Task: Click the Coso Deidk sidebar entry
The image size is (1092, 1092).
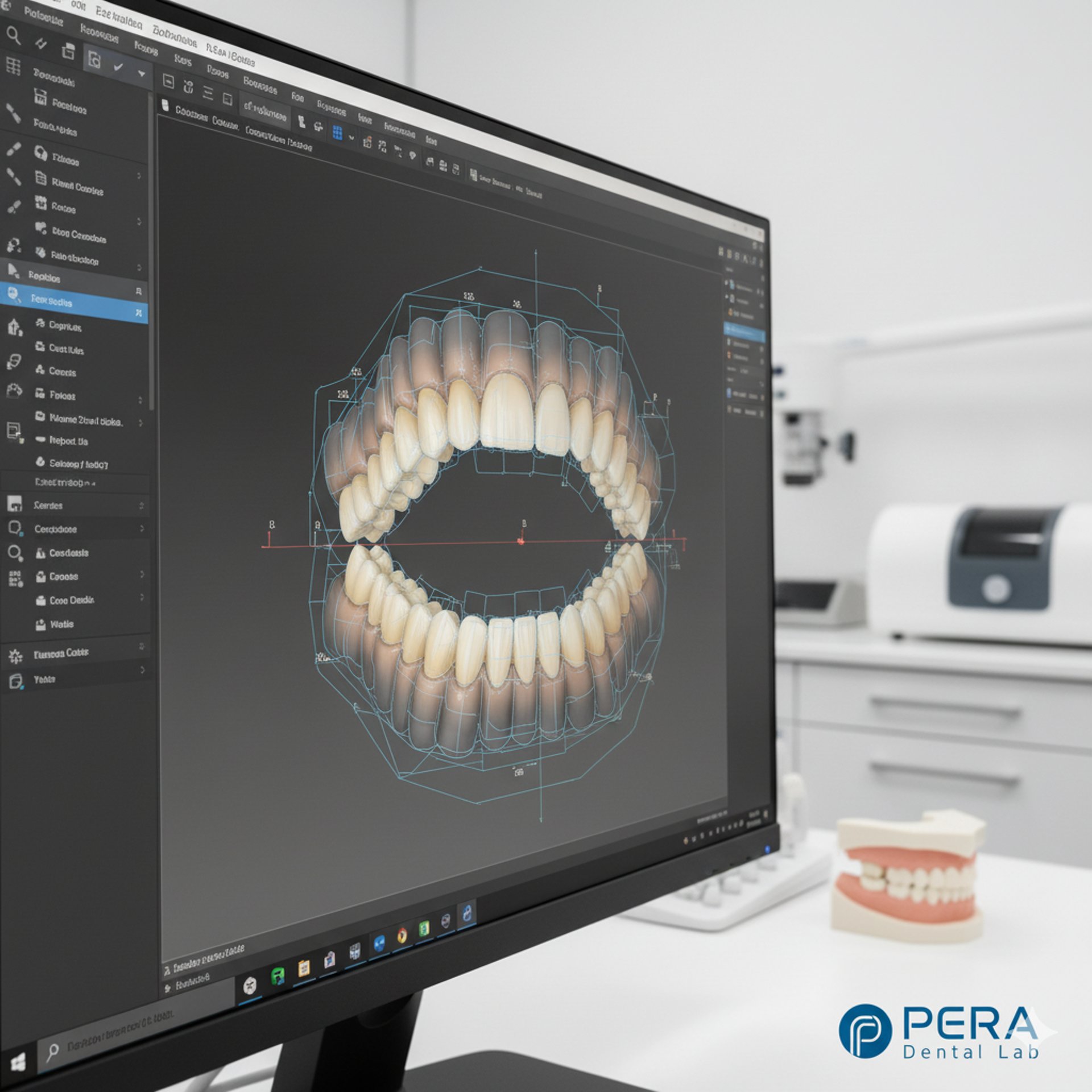Action: pyautogui.click(x=72, y=600)
